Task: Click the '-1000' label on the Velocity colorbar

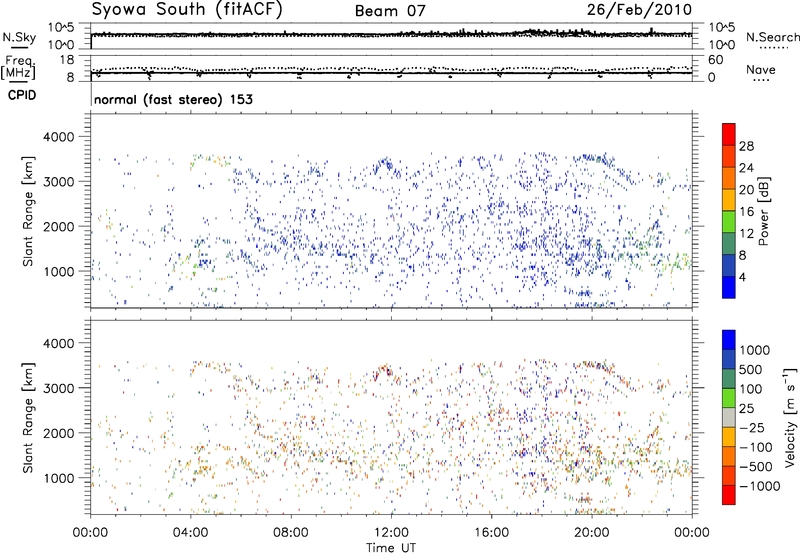Action: [759, 486]
